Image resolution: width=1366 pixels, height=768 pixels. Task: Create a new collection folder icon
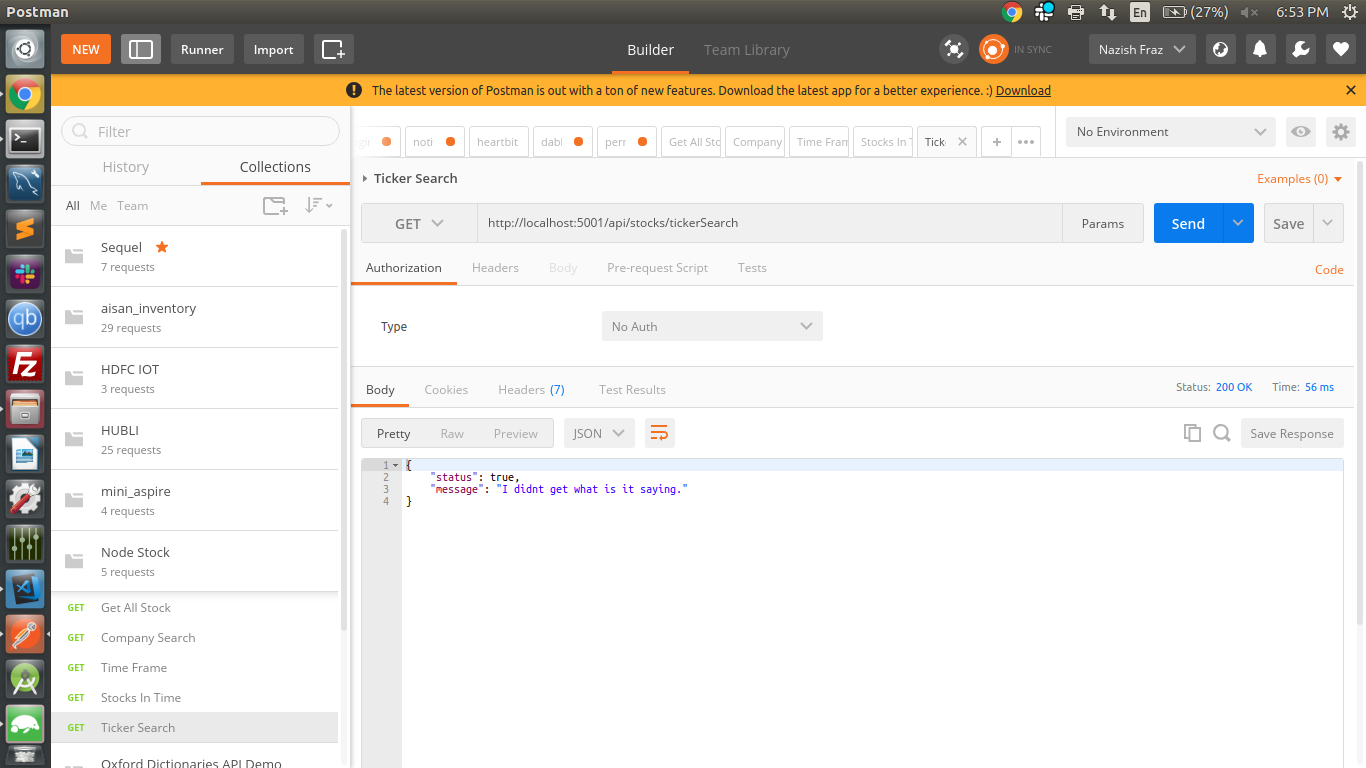pos(275,205)
